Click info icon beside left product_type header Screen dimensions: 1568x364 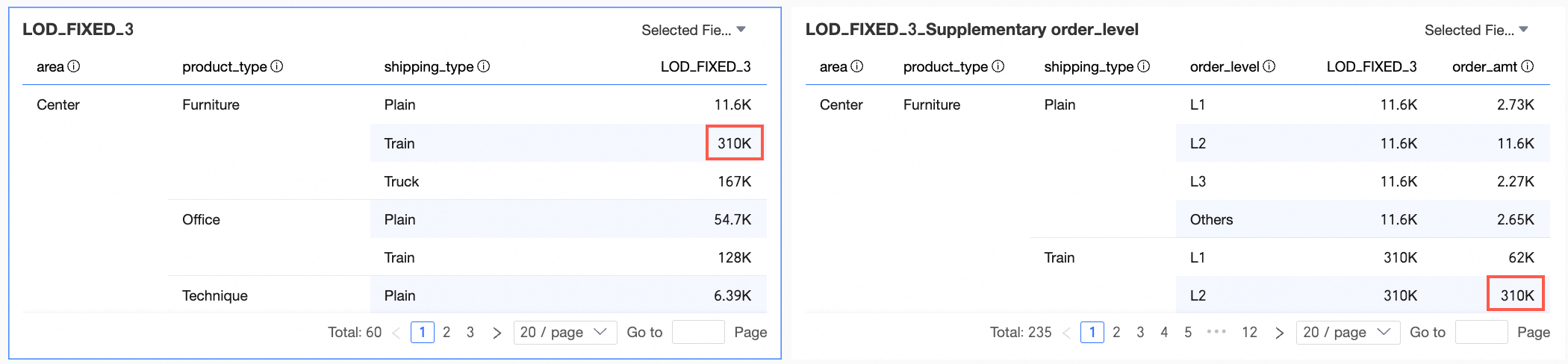click(277, 66)
